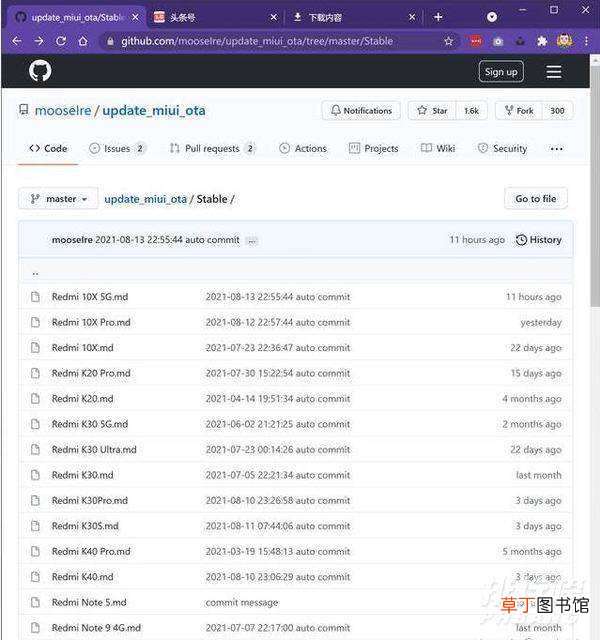Click the tab search dropdown circle icon
This screenshot has height=640, width=600.
(492, 17)
